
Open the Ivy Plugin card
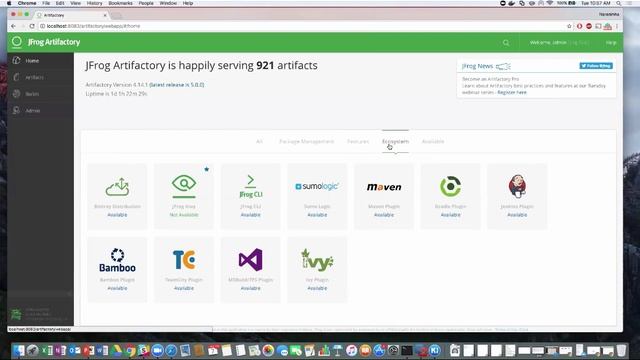(x=317, y=270)
